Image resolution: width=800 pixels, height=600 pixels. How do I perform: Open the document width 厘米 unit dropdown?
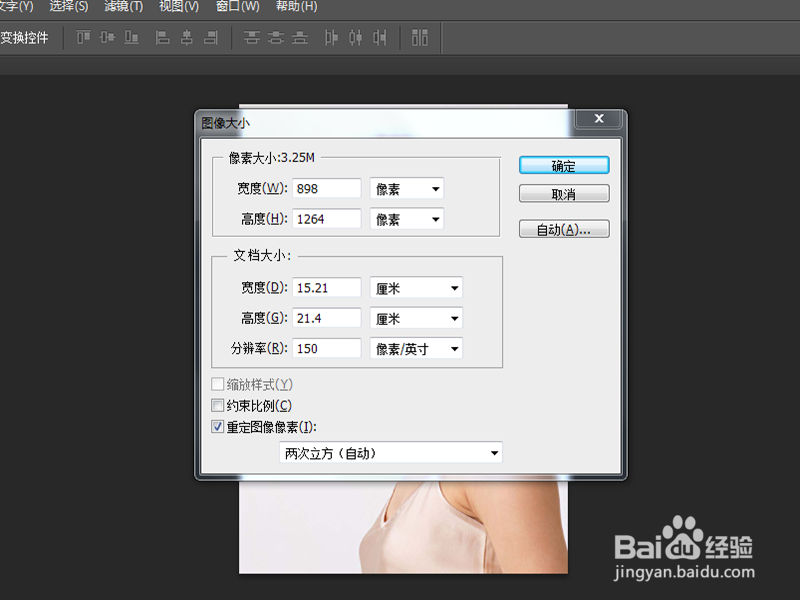tap(416, 288)
